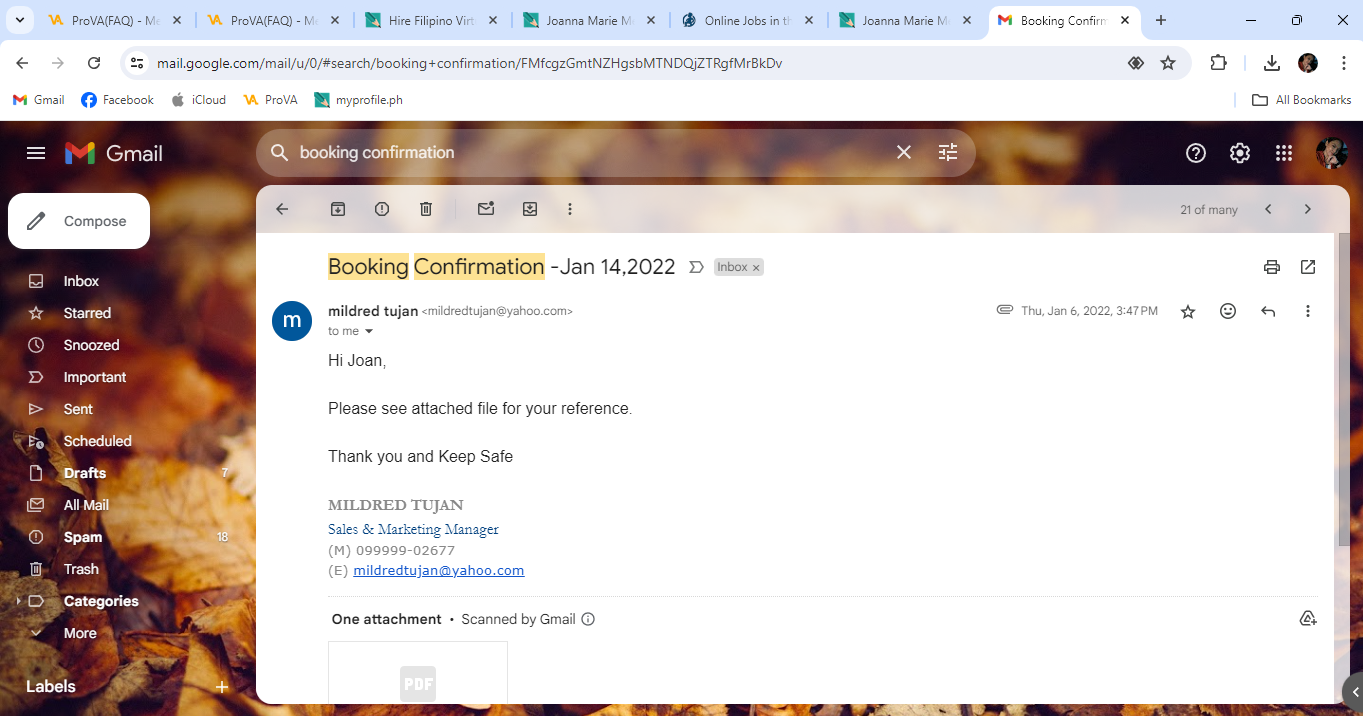Mark the email as unread

486,209
